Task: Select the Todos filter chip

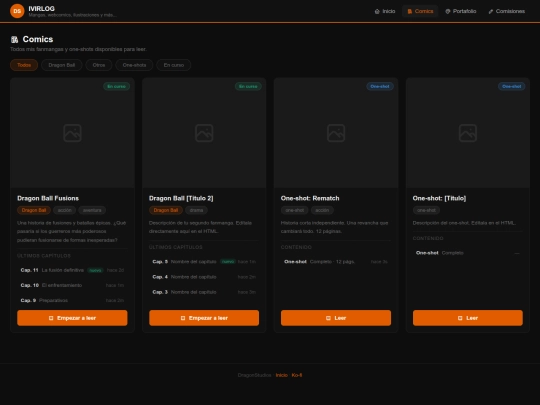Action: coord(24,65)
